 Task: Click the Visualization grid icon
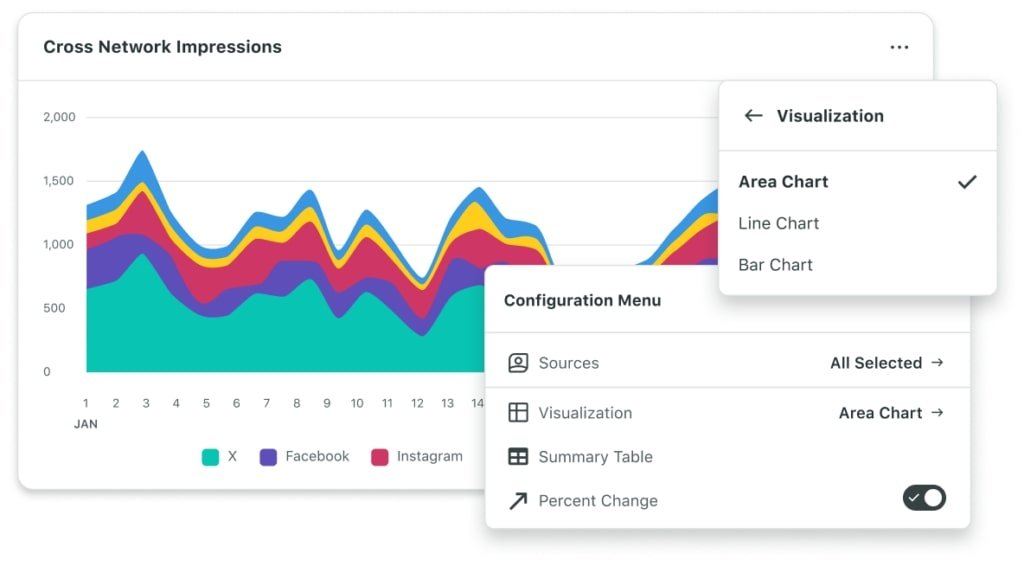518,413
